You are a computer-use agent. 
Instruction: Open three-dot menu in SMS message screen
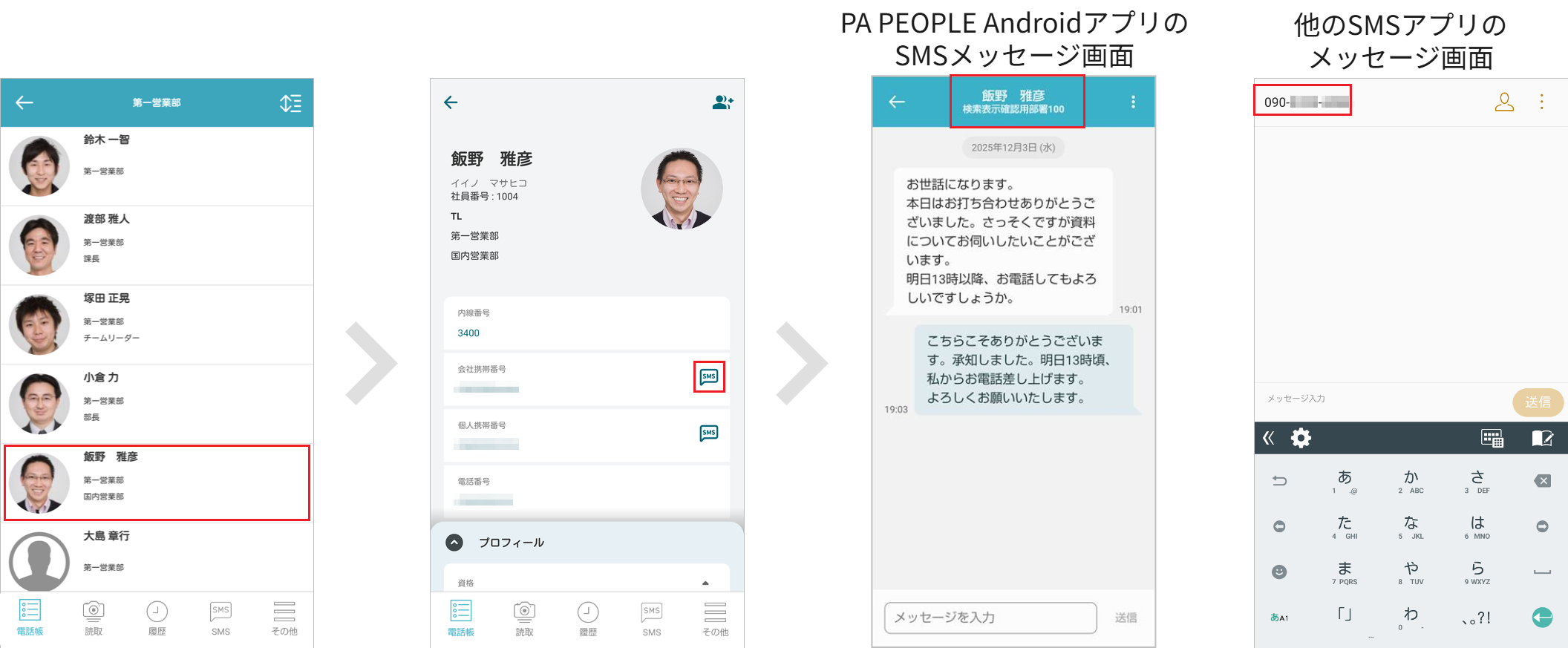[x=1133, y=102]
